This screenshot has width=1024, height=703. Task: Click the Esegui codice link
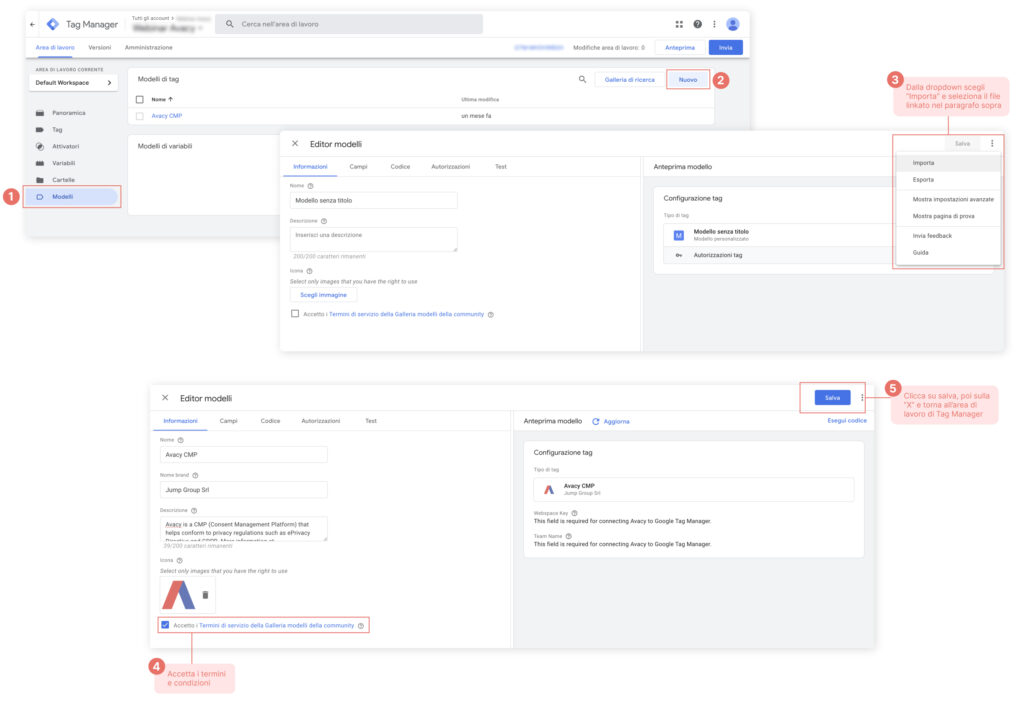coord(847,421)
